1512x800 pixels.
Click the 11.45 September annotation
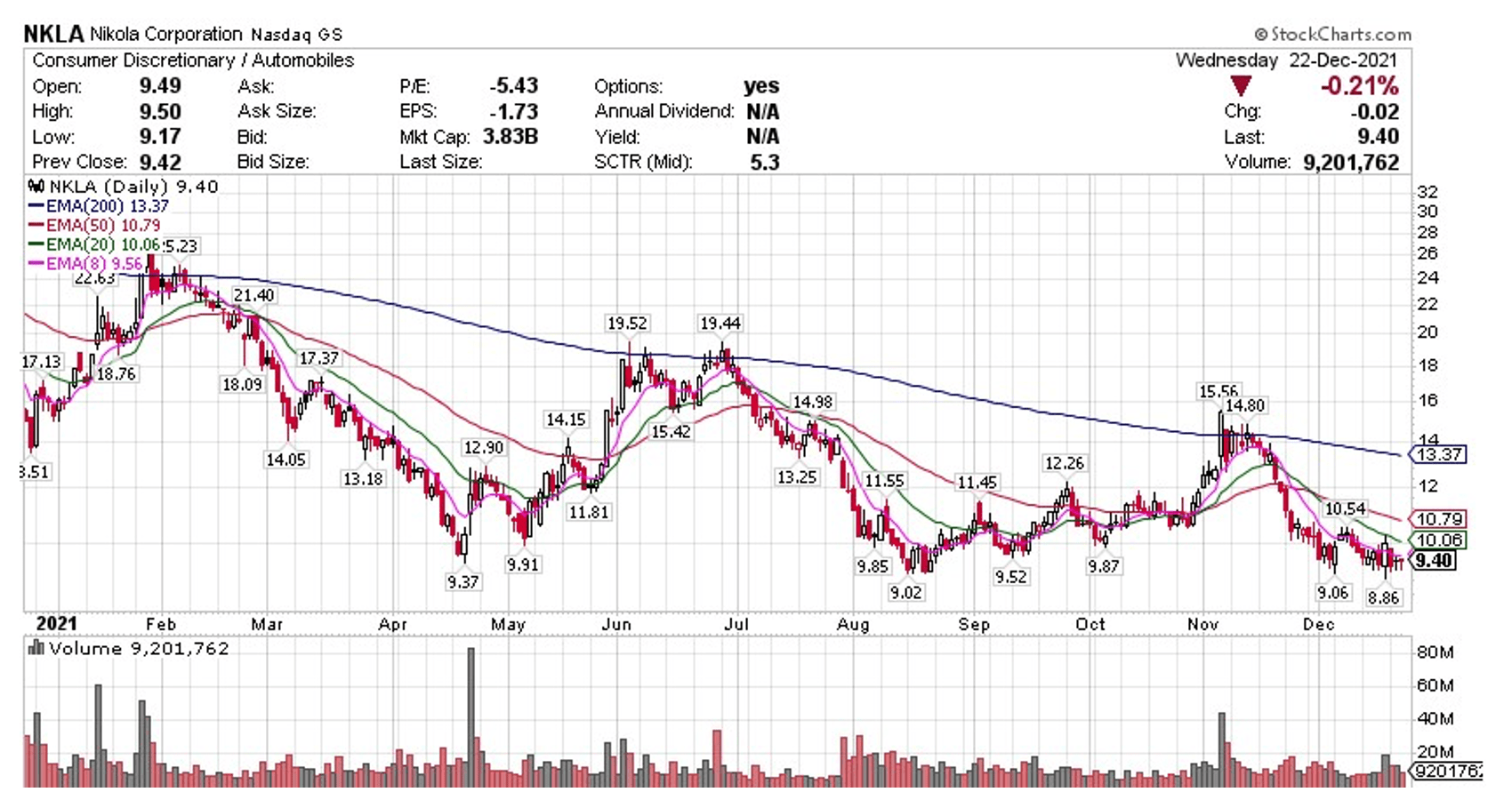977,483
